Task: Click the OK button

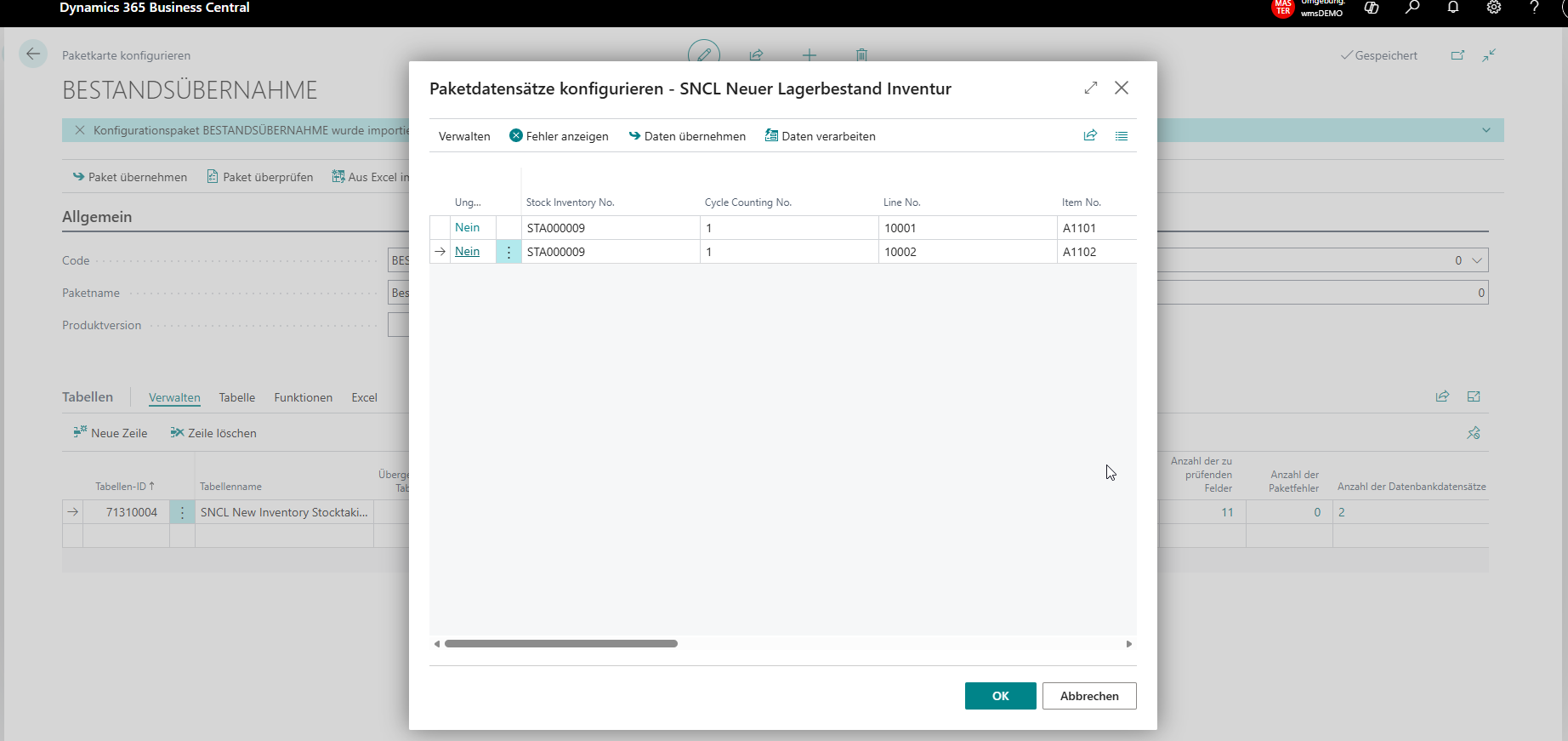Action: pyautogui.click(x=1001, y=696)
